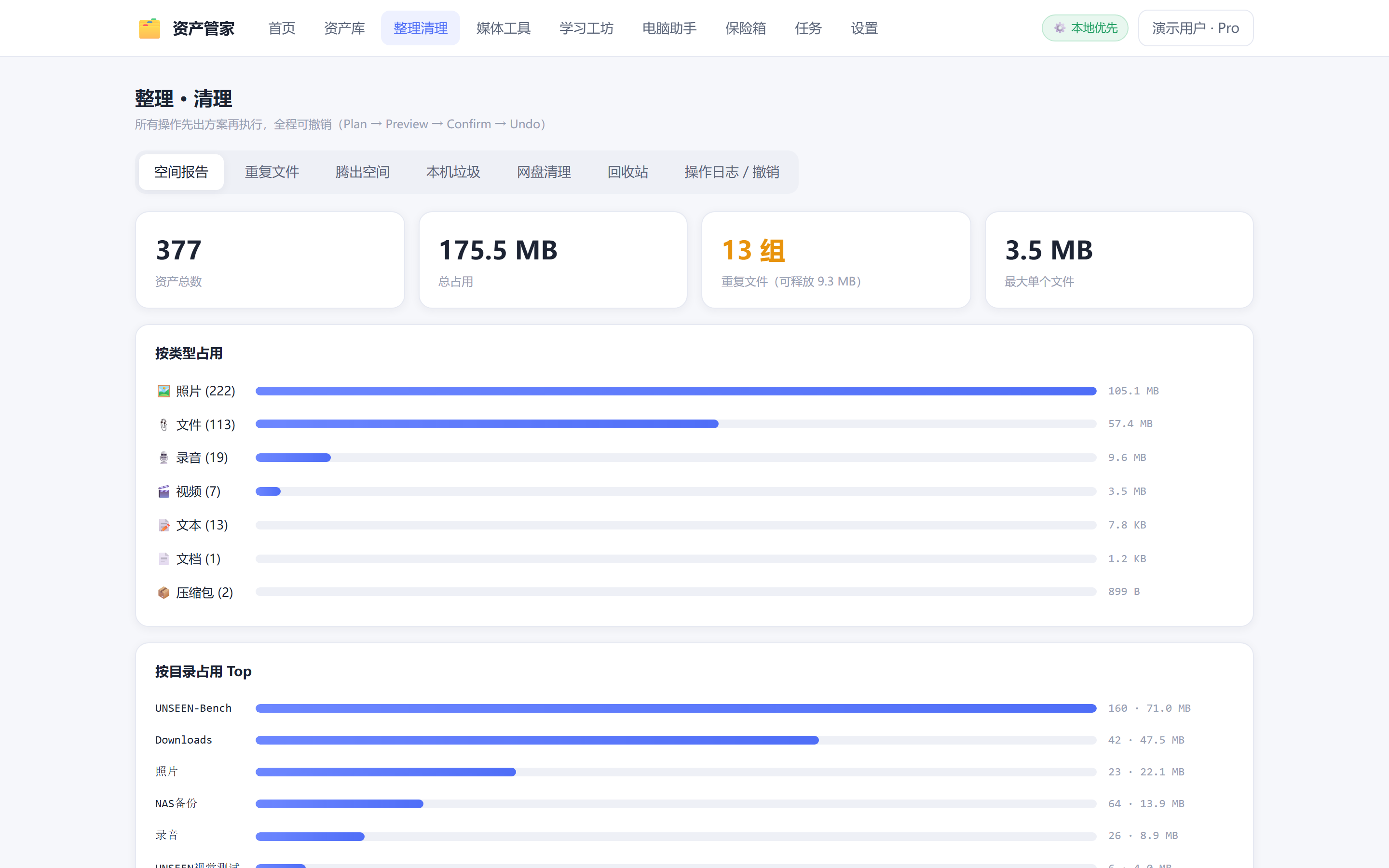Click the UNSEEN-Bench directory usage bar
The height and width of the screenshot is (868, 1389).
(x=676, y=708)
